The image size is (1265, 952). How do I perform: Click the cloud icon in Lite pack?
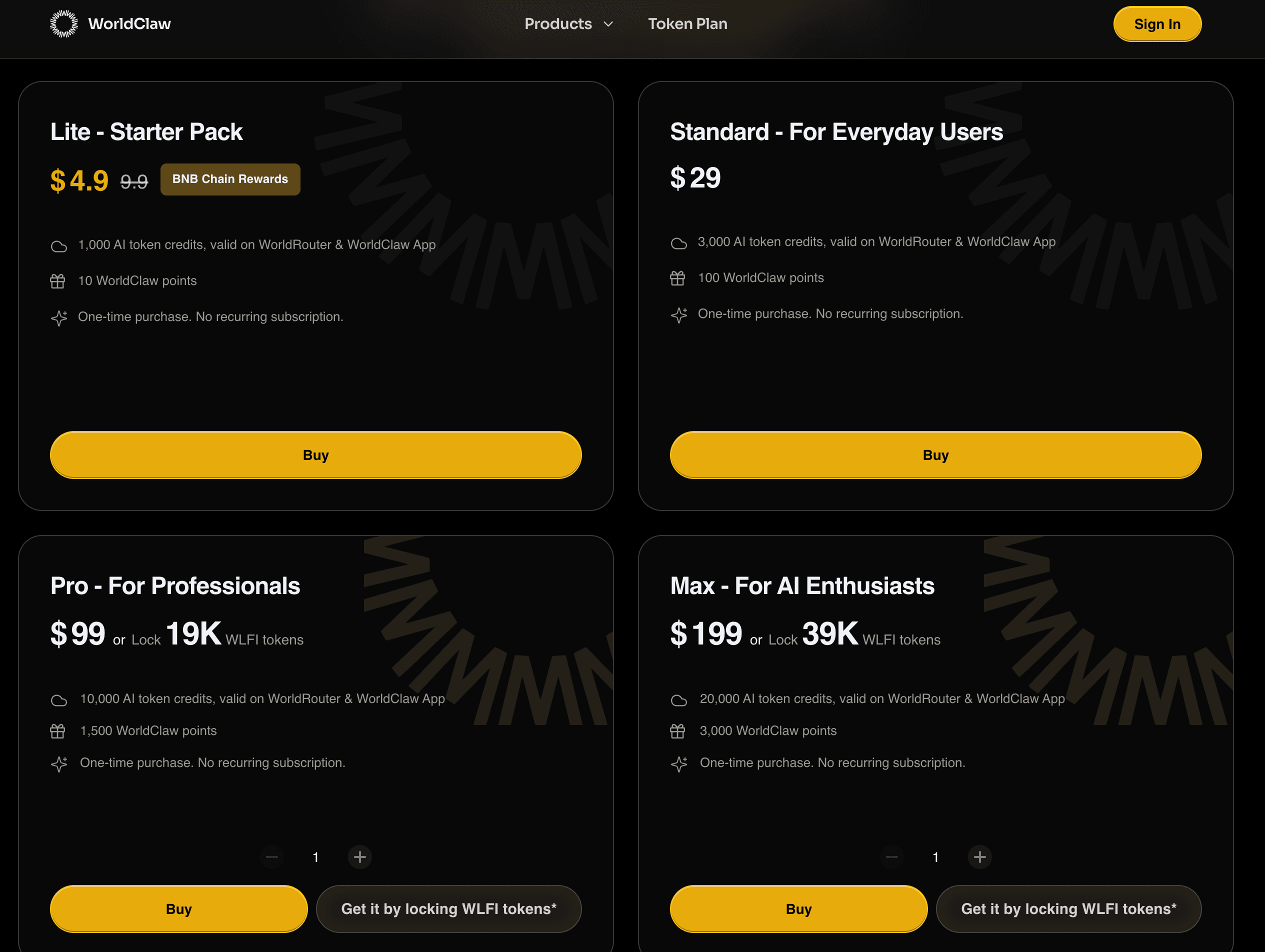click(x=58, y=246)
